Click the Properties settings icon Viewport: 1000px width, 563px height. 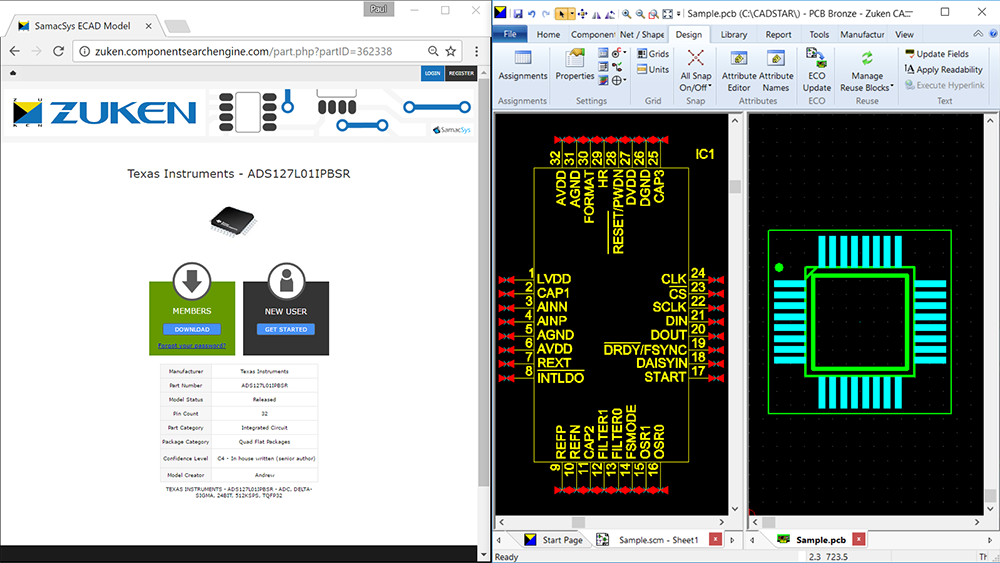tap(575, 65)
